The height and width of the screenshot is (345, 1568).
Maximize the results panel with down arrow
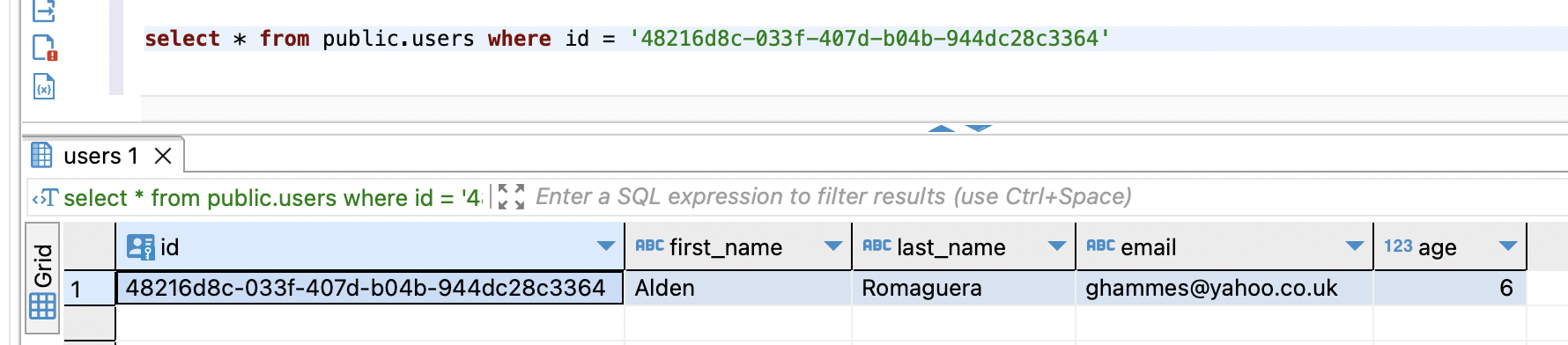click(x=979, y=128)
